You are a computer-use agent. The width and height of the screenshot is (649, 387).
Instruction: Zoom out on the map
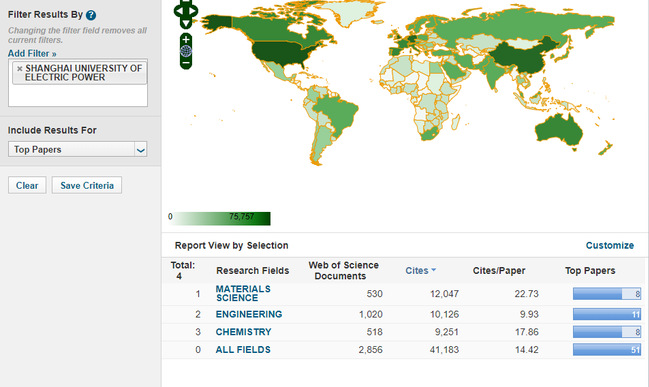click(x=186, y=63)
